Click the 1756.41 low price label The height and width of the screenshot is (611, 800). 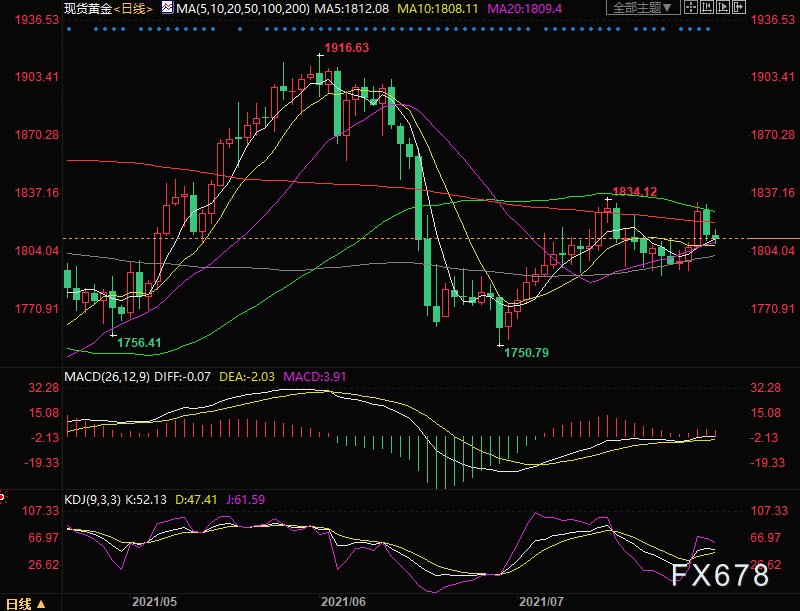coord(139,343)
